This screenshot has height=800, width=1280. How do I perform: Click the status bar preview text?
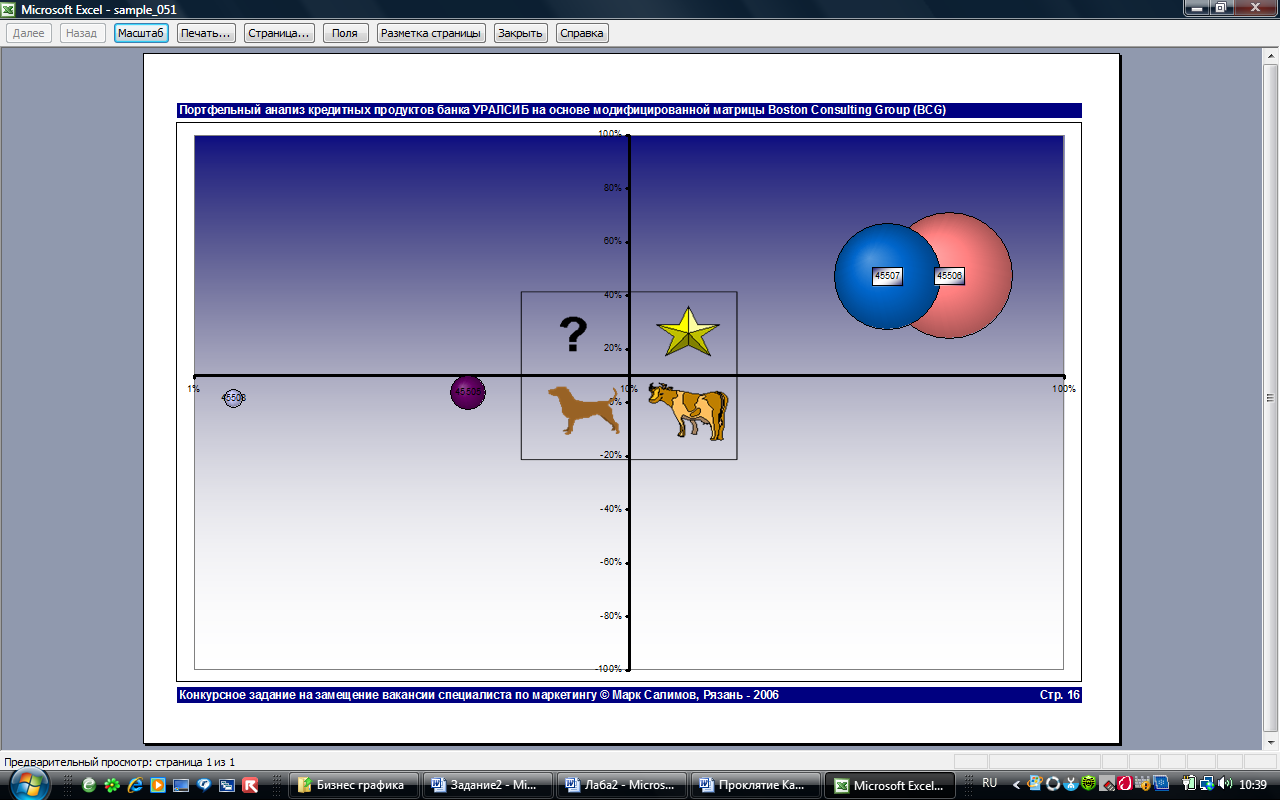120,762
